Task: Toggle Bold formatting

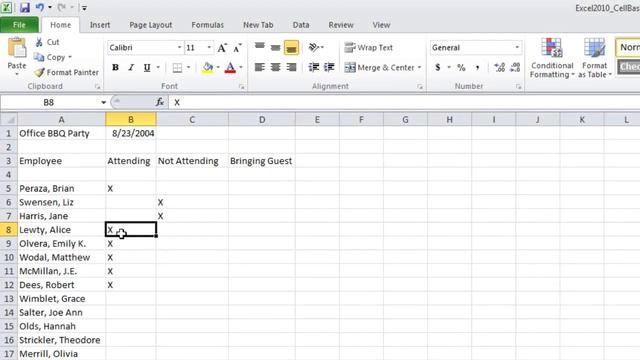Action: 116,67
